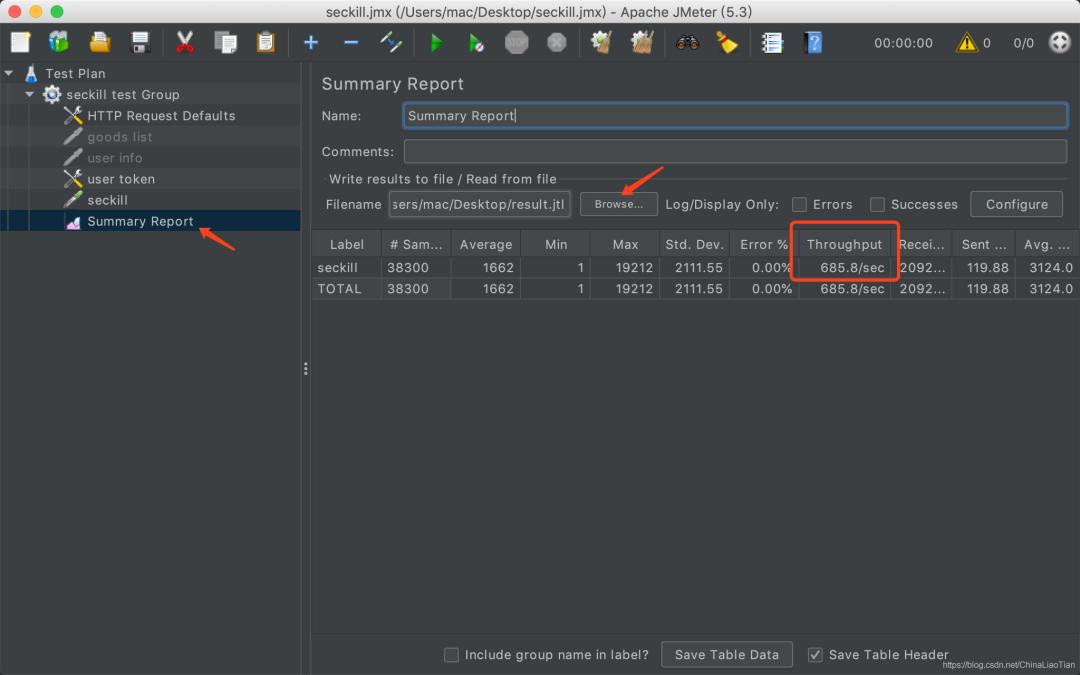Click the Min column header
The image size is (1080, 675).
click(555, 245)
